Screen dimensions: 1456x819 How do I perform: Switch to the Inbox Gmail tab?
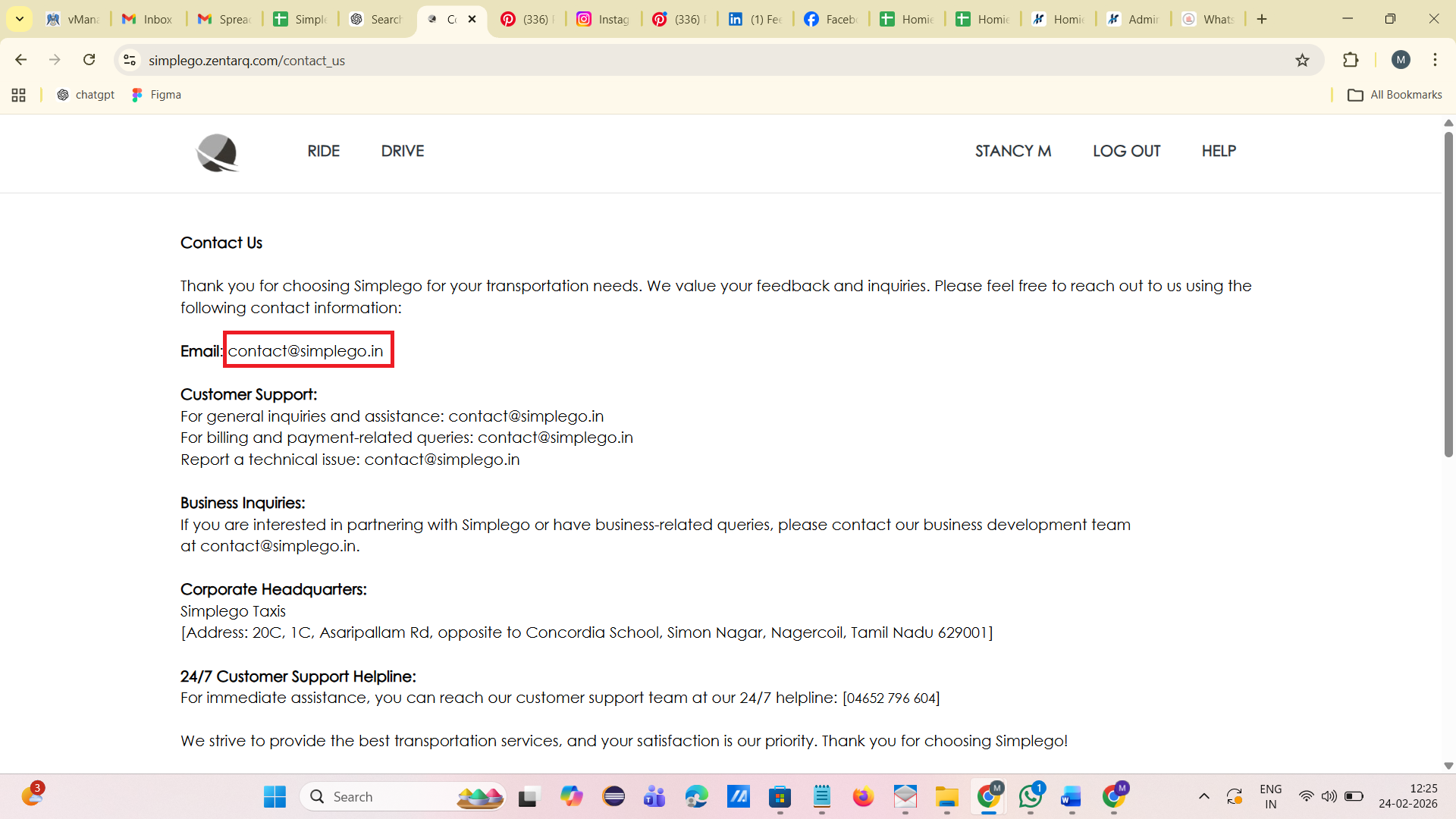[148, 19]
